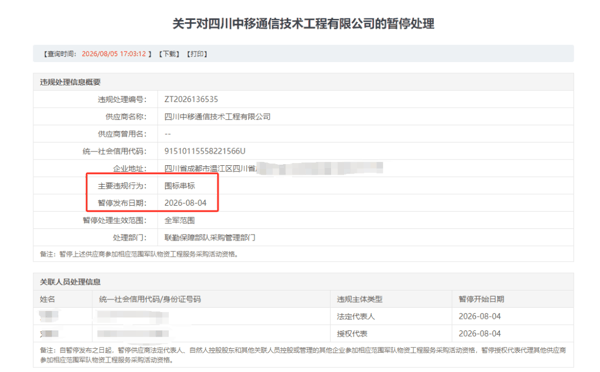Select violation number ZT2026136535
The width and height of the screenshot is (600, 372).
191,100
